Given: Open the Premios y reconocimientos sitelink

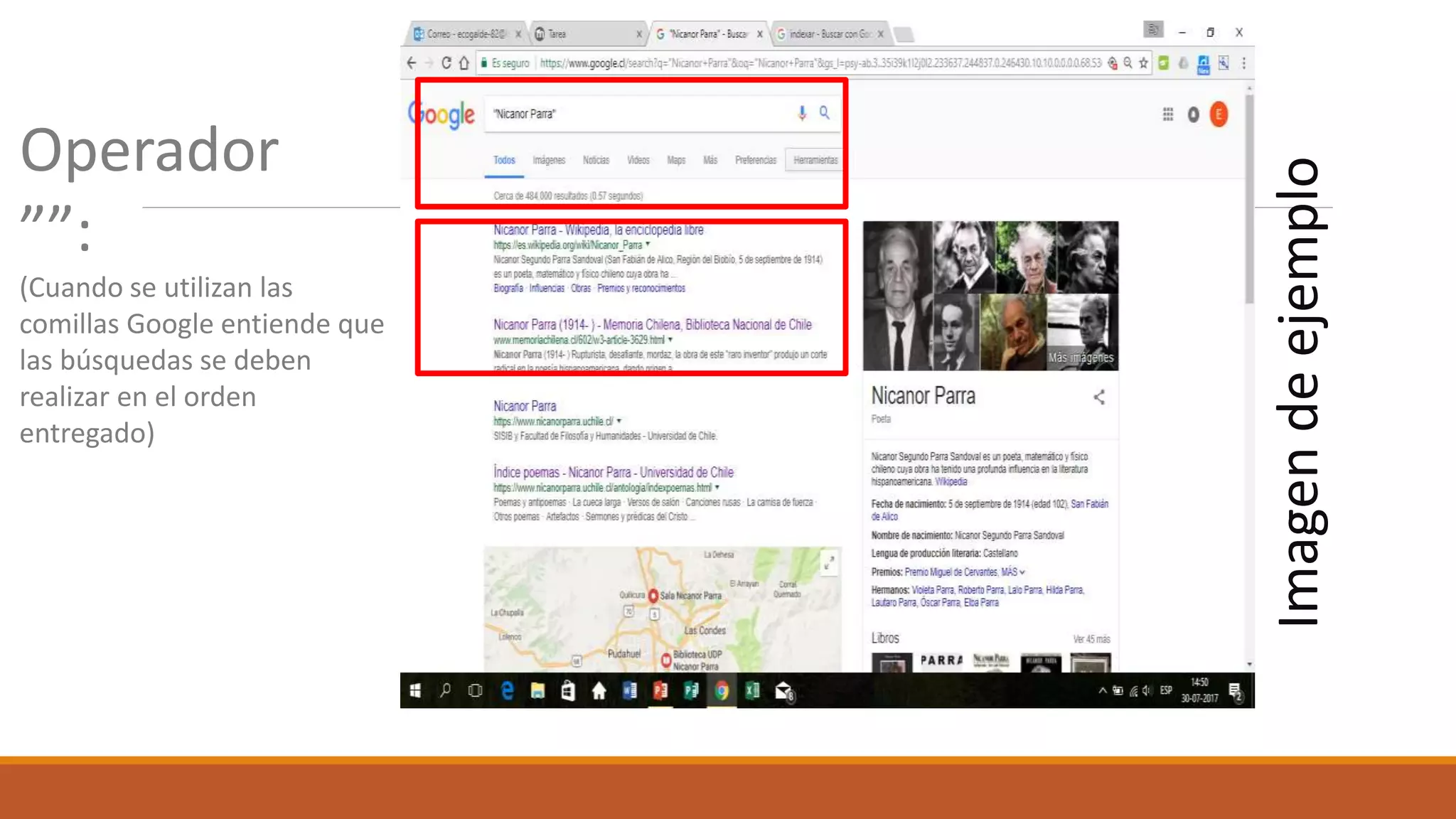Looking at the screenshot, I should [641, 288].
